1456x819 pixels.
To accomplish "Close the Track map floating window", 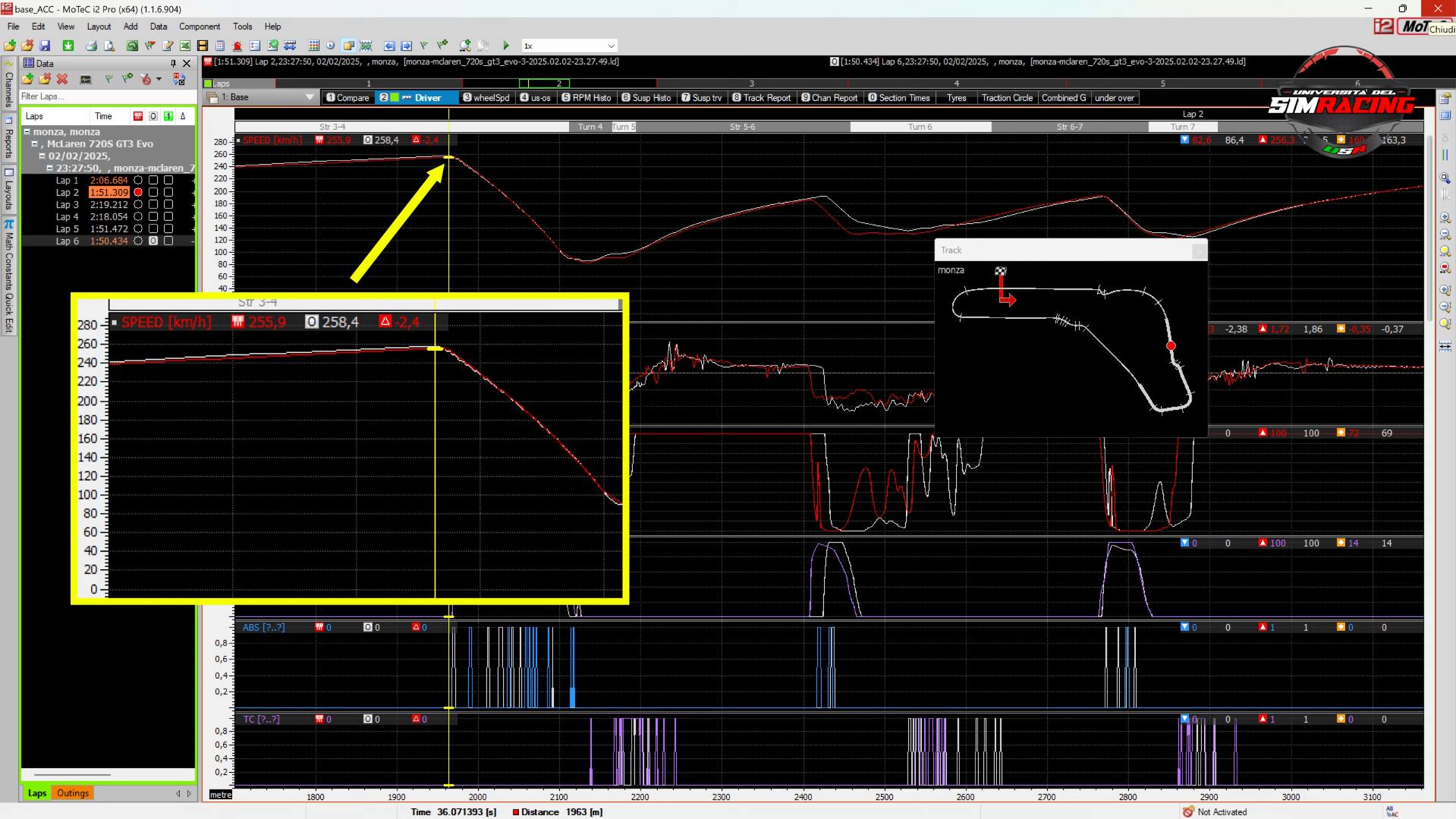I will coord(1198,250).
